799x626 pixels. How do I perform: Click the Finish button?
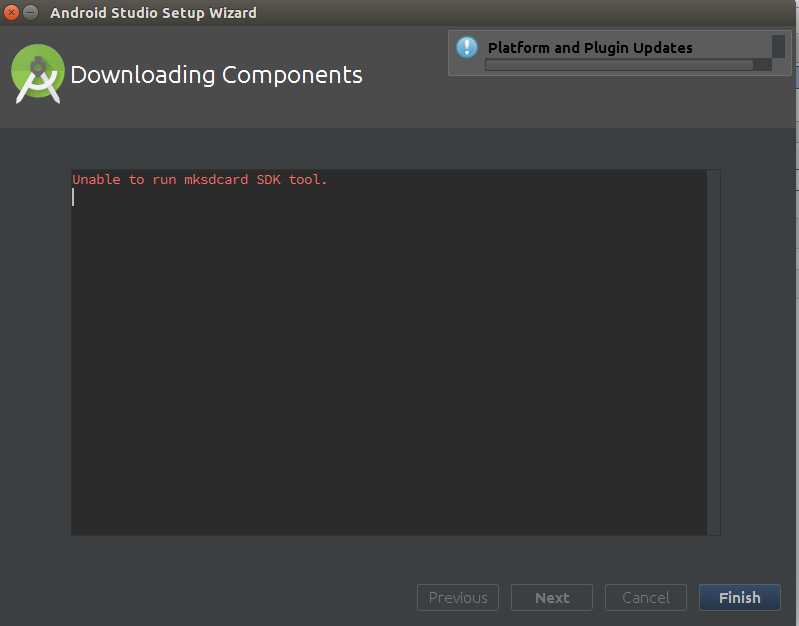tap(739, 597)
